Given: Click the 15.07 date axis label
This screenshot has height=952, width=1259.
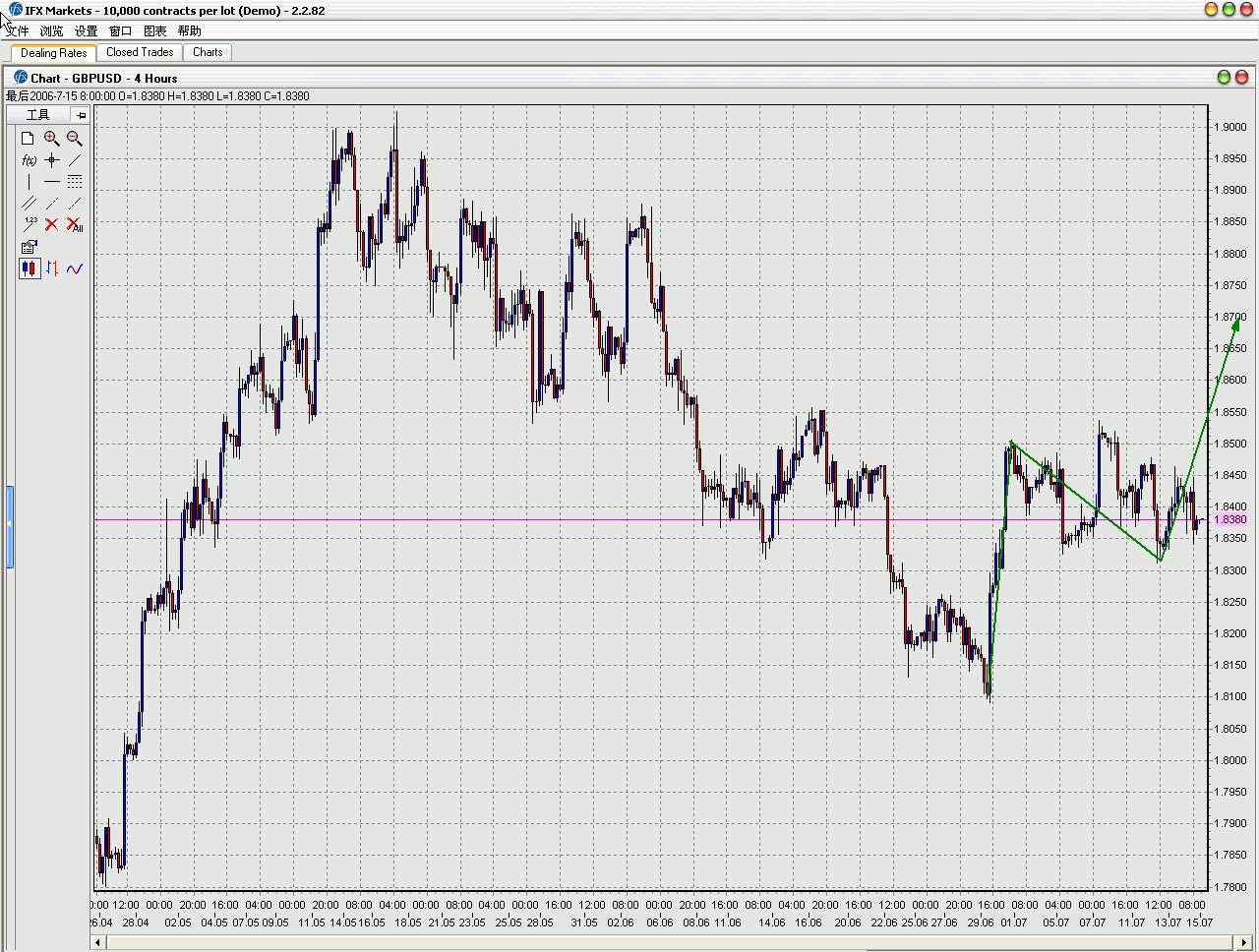Looking at the screenshot, I should (x=1199, y=922).
